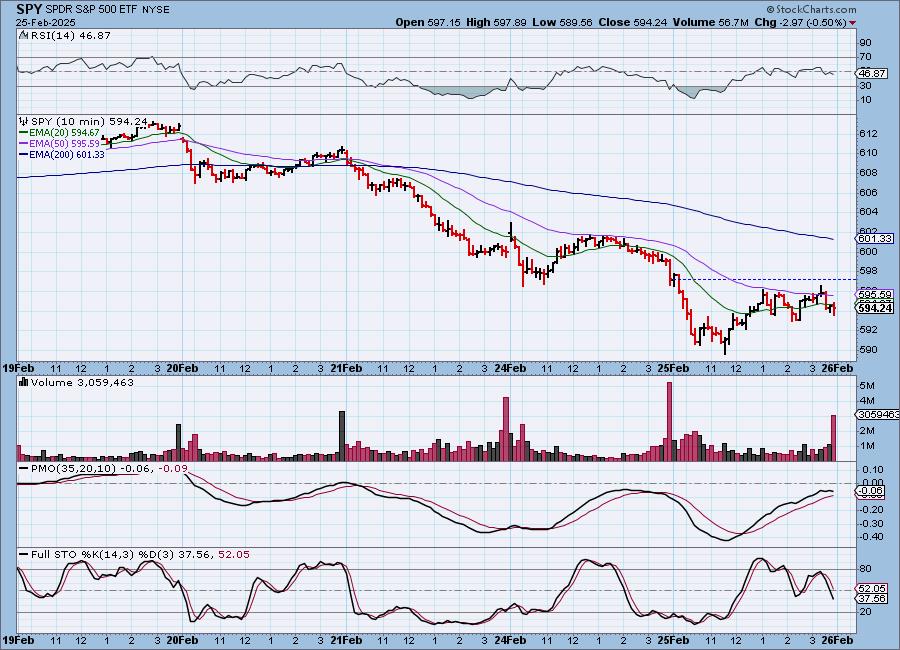Click the -0.40 PMO axis label

click(x=871, y=537)
